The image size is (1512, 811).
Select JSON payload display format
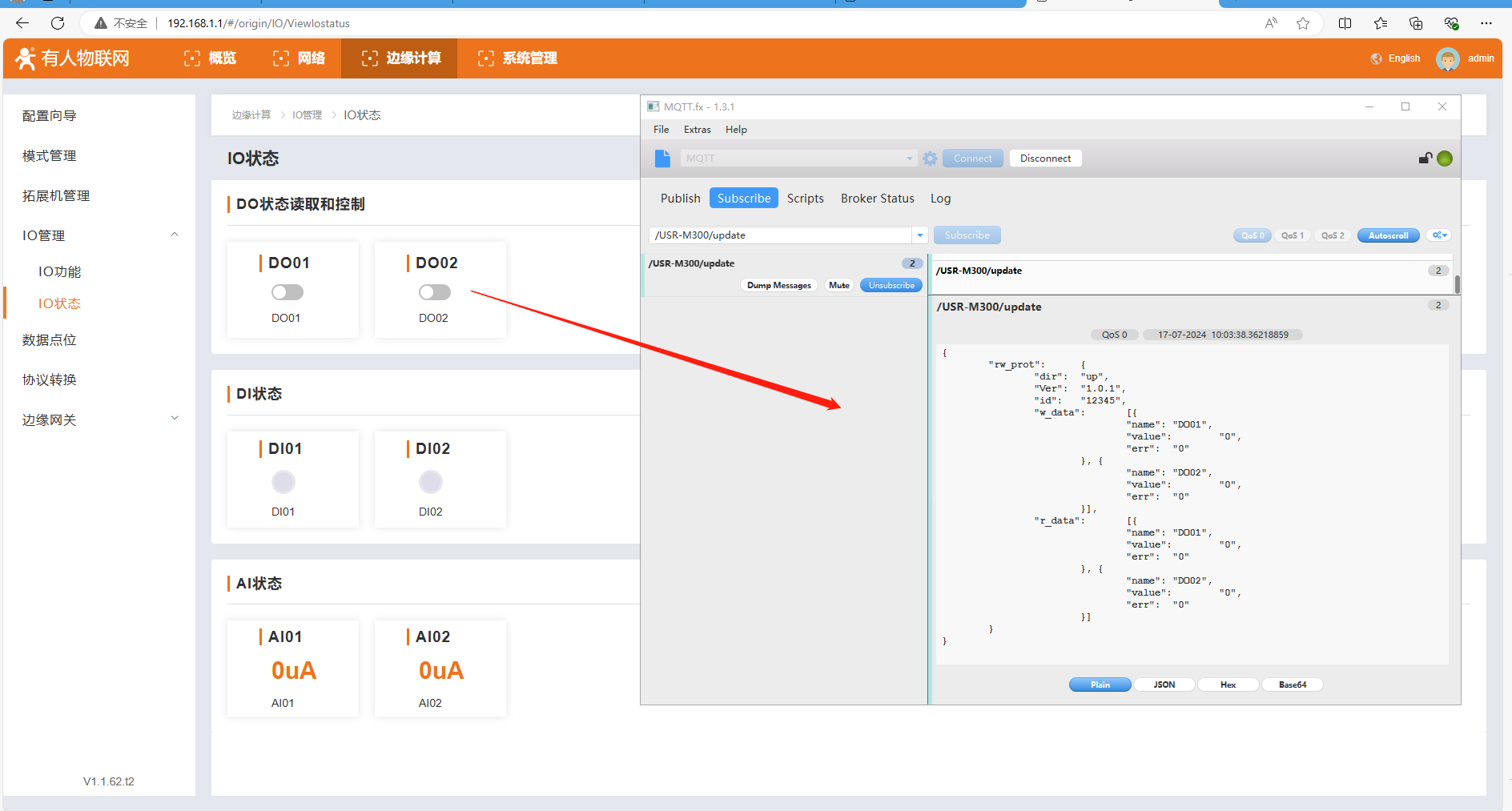(1164, 685)
